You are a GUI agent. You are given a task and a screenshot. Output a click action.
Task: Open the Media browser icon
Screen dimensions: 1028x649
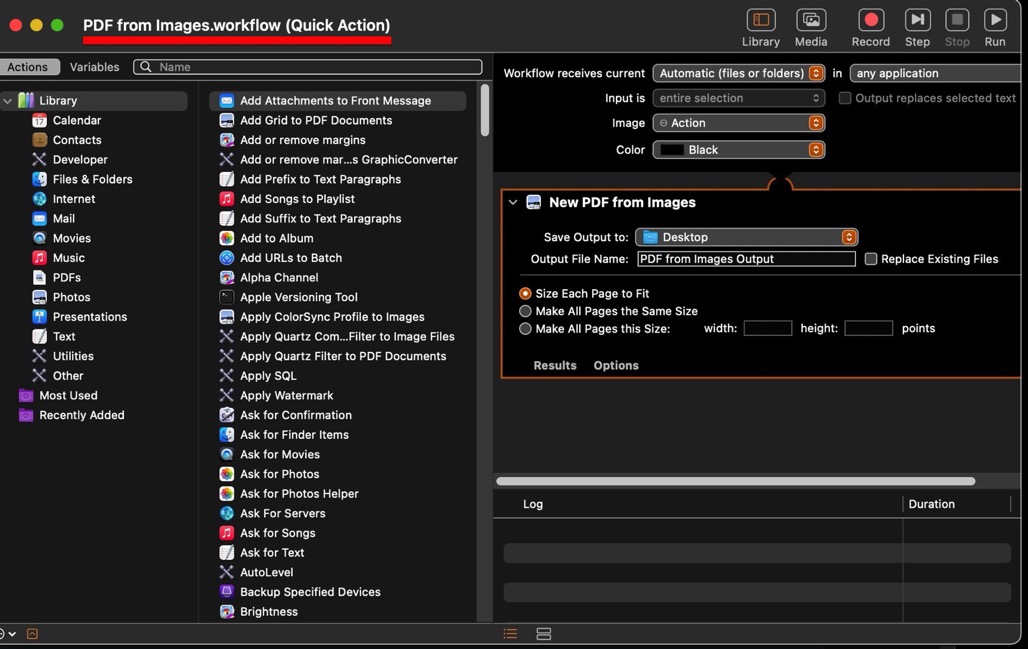tap(810, 21)
